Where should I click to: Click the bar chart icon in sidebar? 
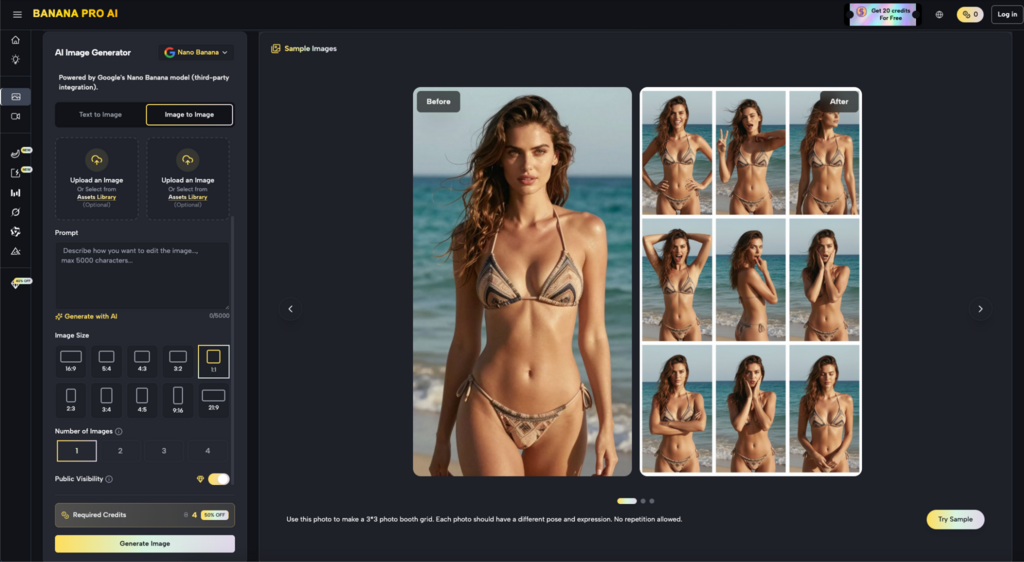coord(15,192)
